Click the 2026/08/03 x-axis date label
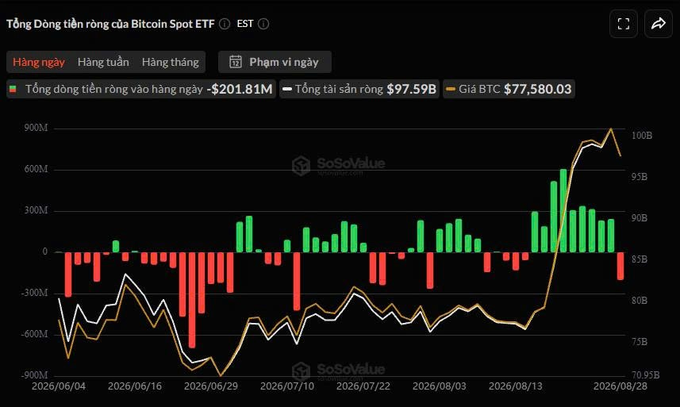Viewport: 680px width, 407px height. [439, 386]
